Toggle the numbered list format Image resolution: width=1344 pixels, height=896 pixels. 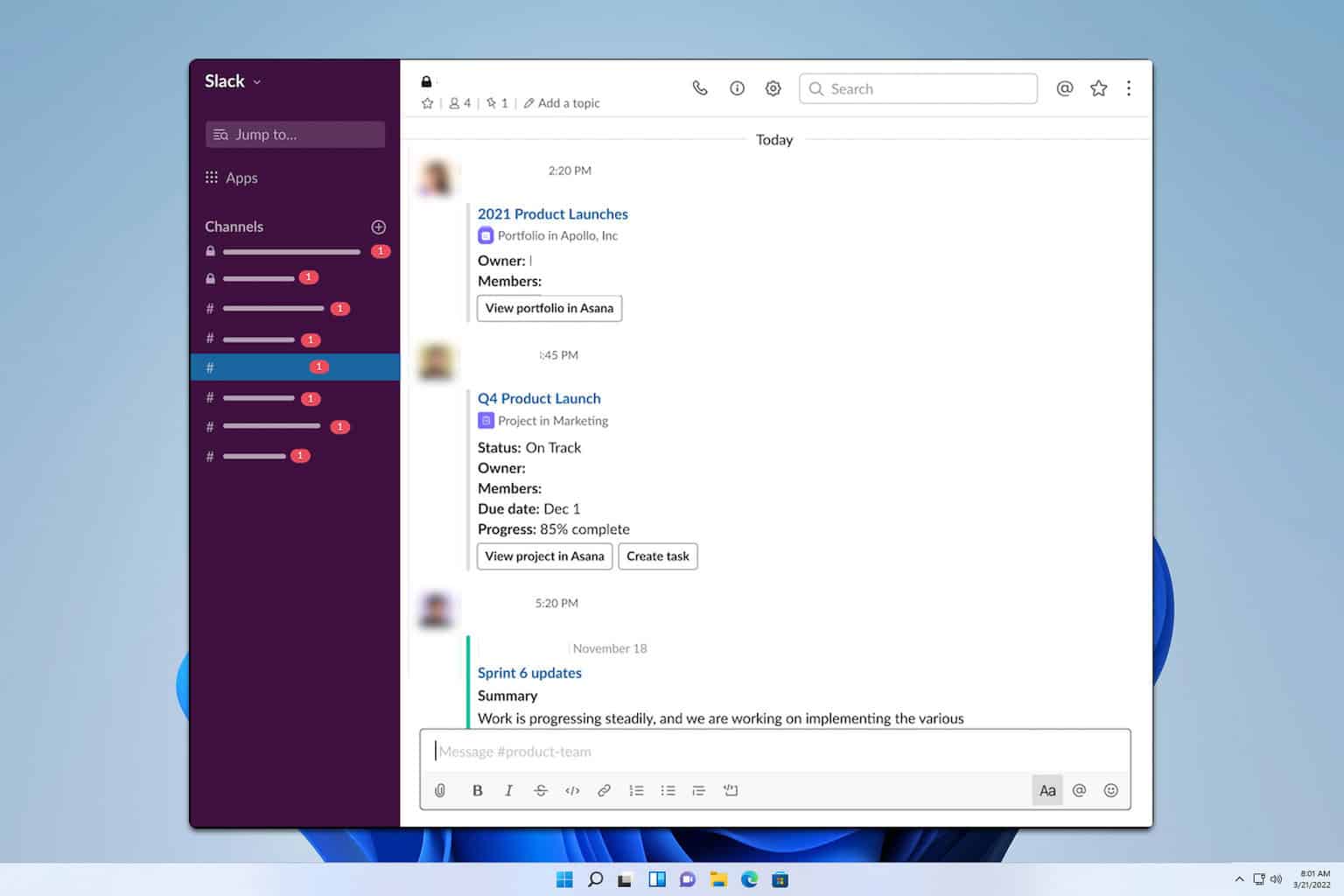[x=636, y=790]
